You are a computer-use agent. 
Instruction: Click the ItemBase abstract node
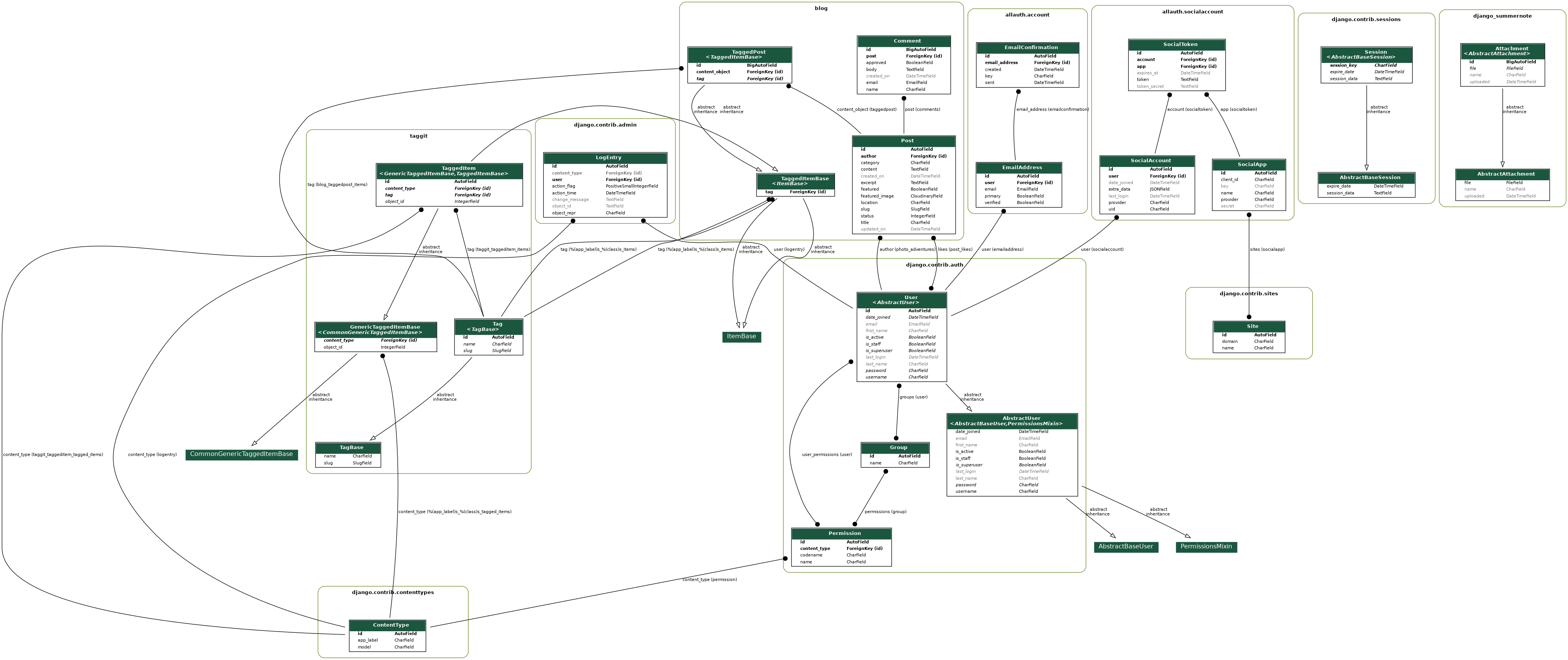click(x=741, y=337)
